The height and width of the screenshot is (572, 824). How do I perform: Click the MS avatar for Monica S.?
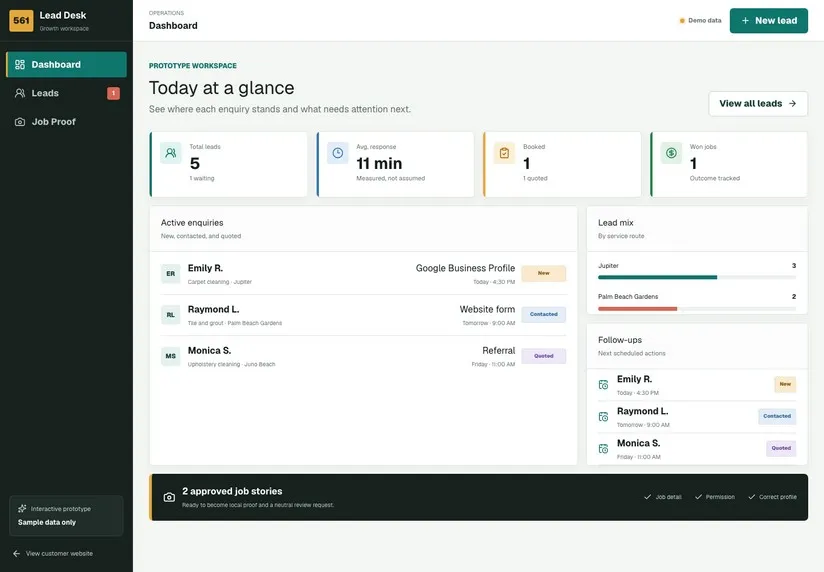(171, 356)
